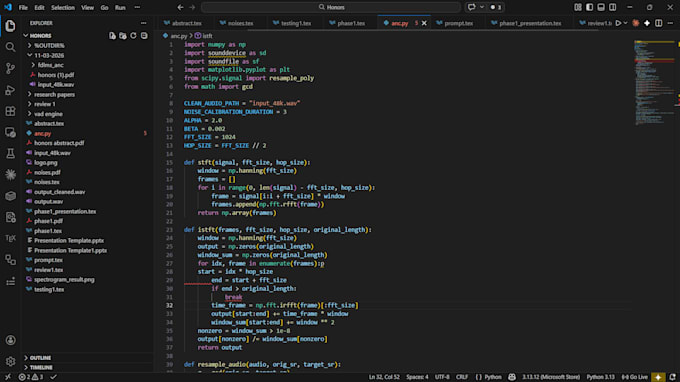Open the Testing flask view
This screenshot has height=382, width=680.
(10, 153)
